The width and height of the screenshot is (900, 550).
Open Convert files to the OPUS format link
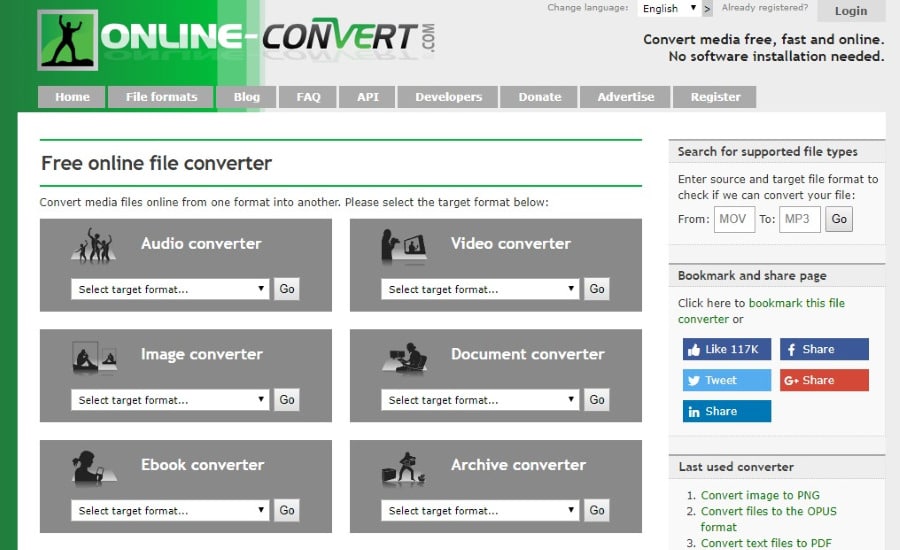pyautogui.click(x=769, y=519)
